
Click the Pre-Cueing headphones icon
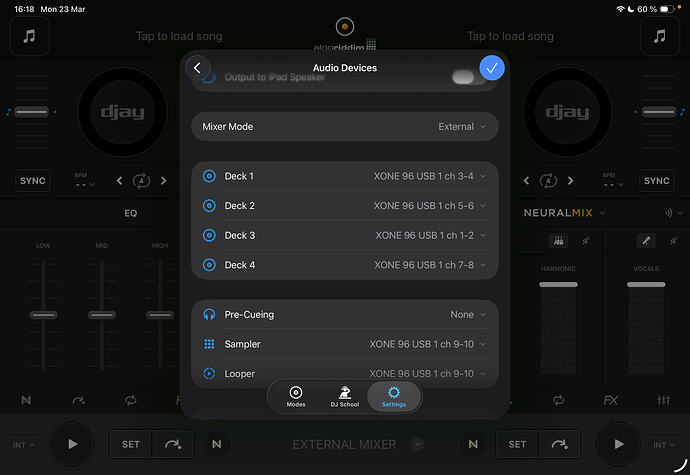(209, 315)
